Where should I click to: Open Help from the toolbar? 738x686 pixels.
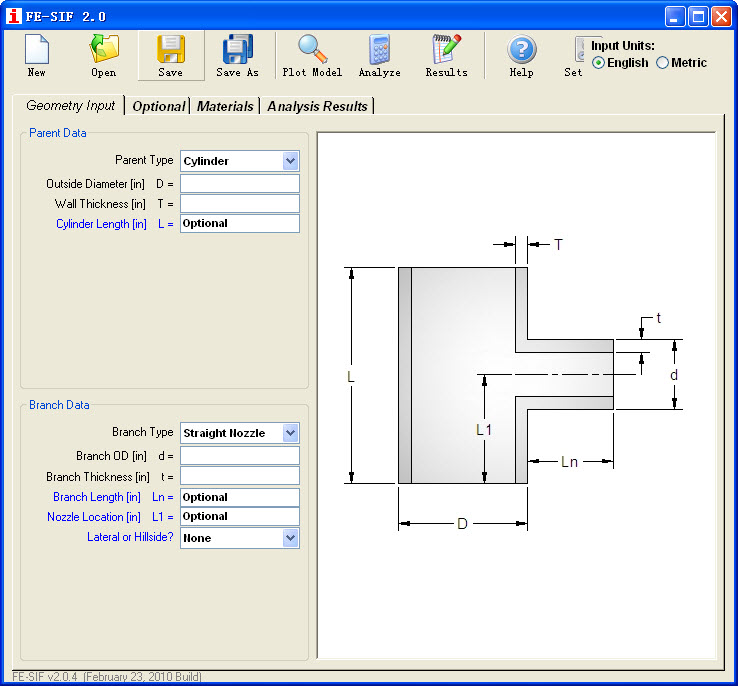click(x=521, y=55)
